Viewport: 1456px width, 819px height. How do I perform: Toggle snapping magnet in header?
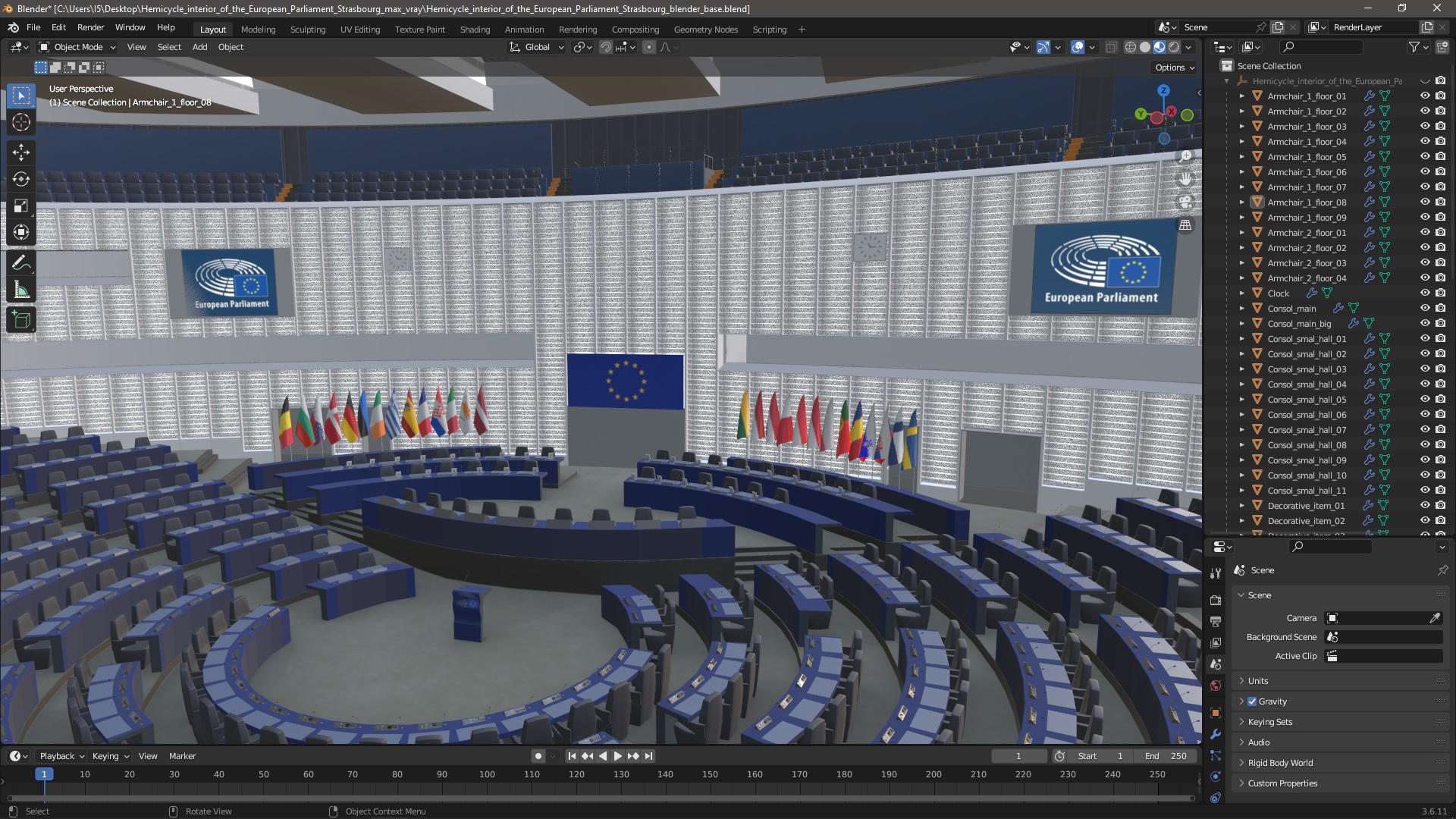606,47
